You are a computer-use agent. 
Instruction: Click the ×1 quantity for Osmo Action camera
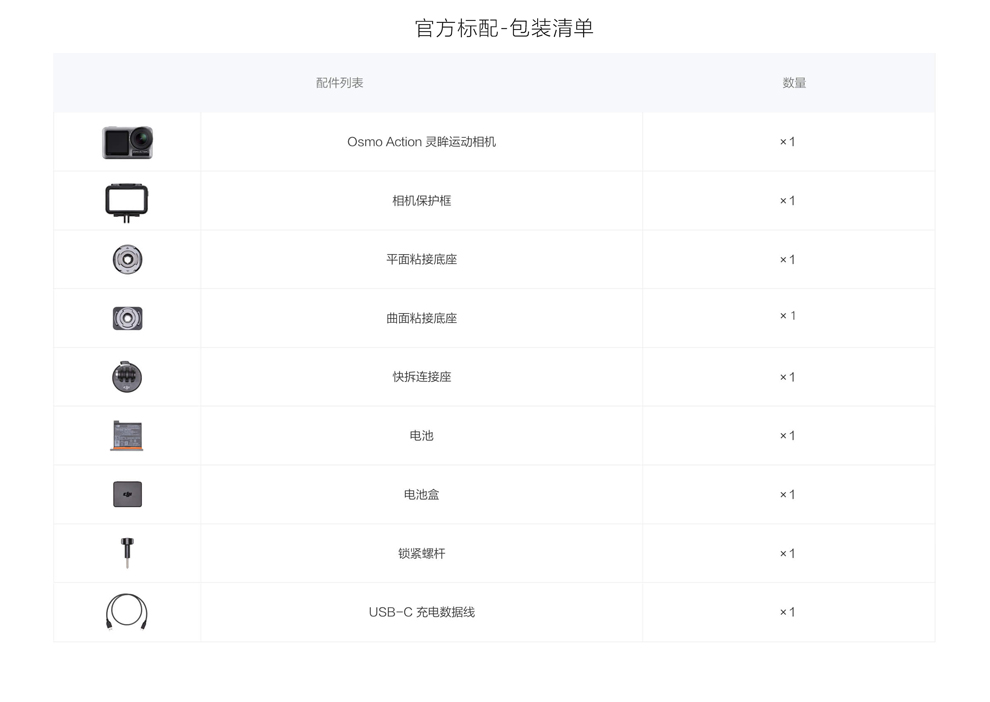coord(787,142)
